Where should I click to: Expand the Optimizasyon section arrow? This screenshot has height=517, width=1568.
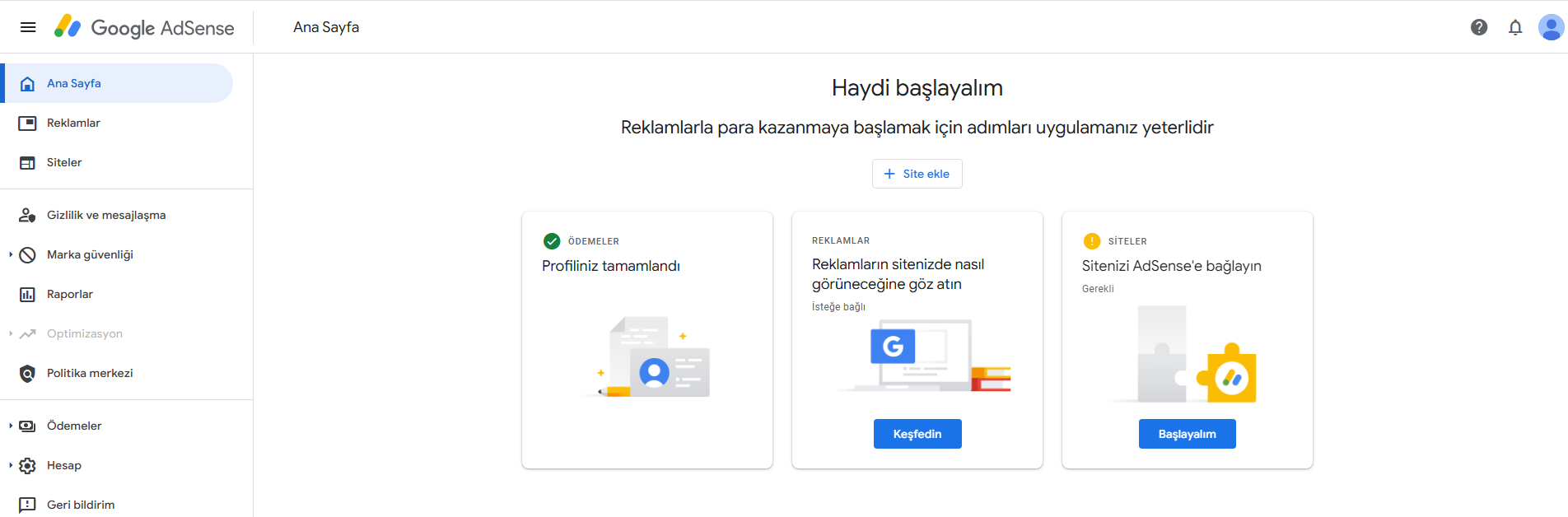click(11, 333)
